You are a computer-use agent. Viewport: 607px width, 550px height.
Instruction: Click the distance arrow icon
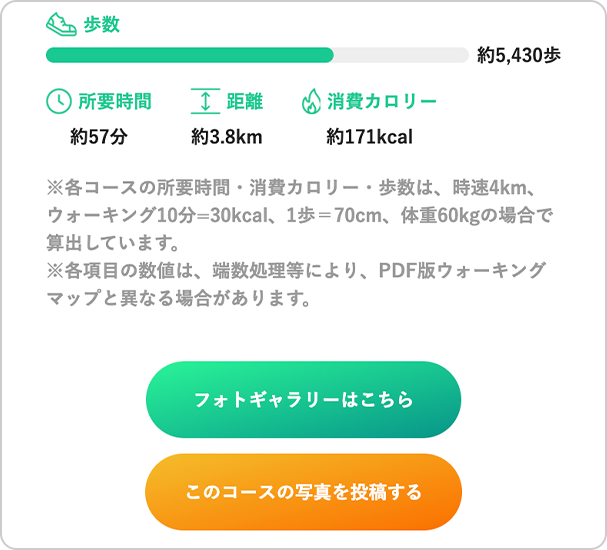click(x=204, y=101)
